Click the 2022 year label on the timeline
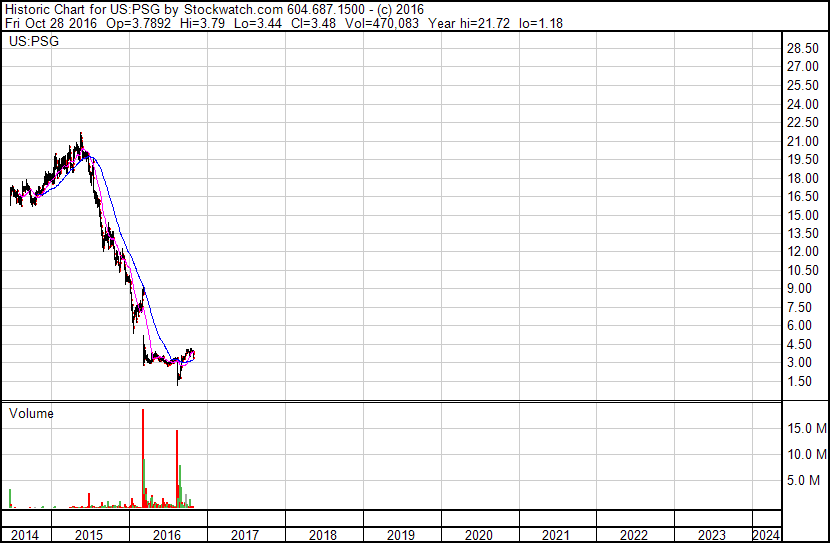The height and width of the screenshot is (543, 830). pos(634,535)
